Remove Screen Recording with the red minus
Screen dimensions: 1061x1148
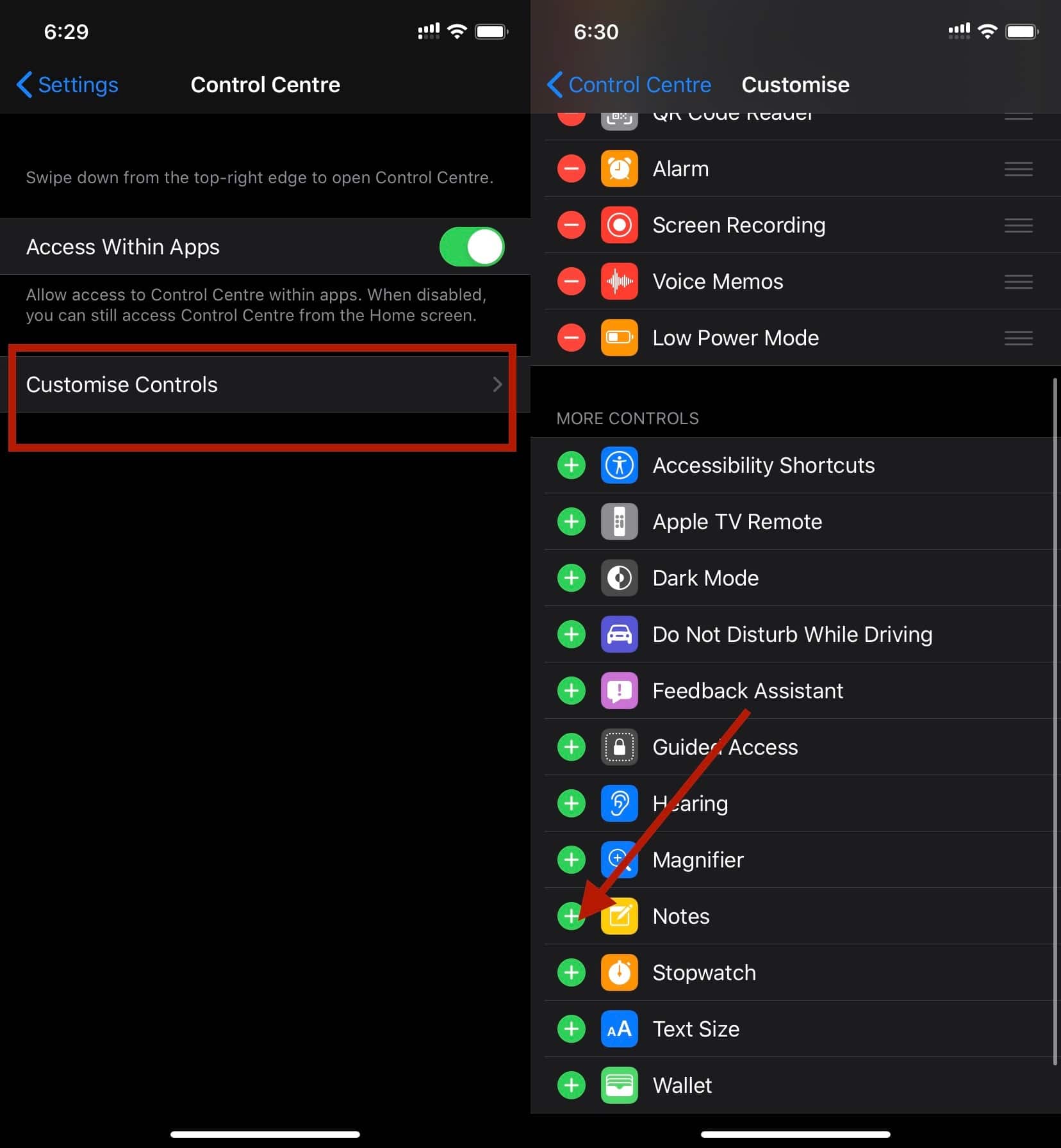[x=572, y=225]
